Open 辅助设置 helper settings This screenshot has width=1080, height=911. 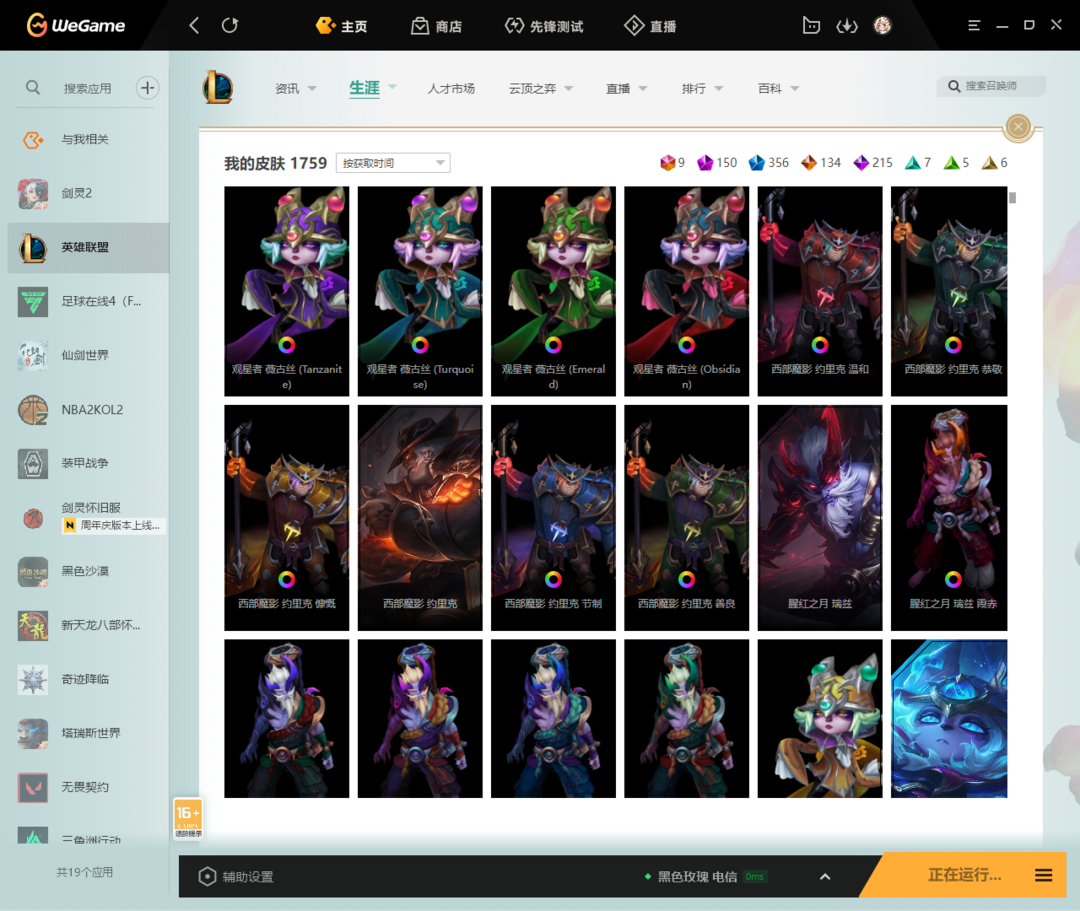pyautogui.click(x=236, y=877)
